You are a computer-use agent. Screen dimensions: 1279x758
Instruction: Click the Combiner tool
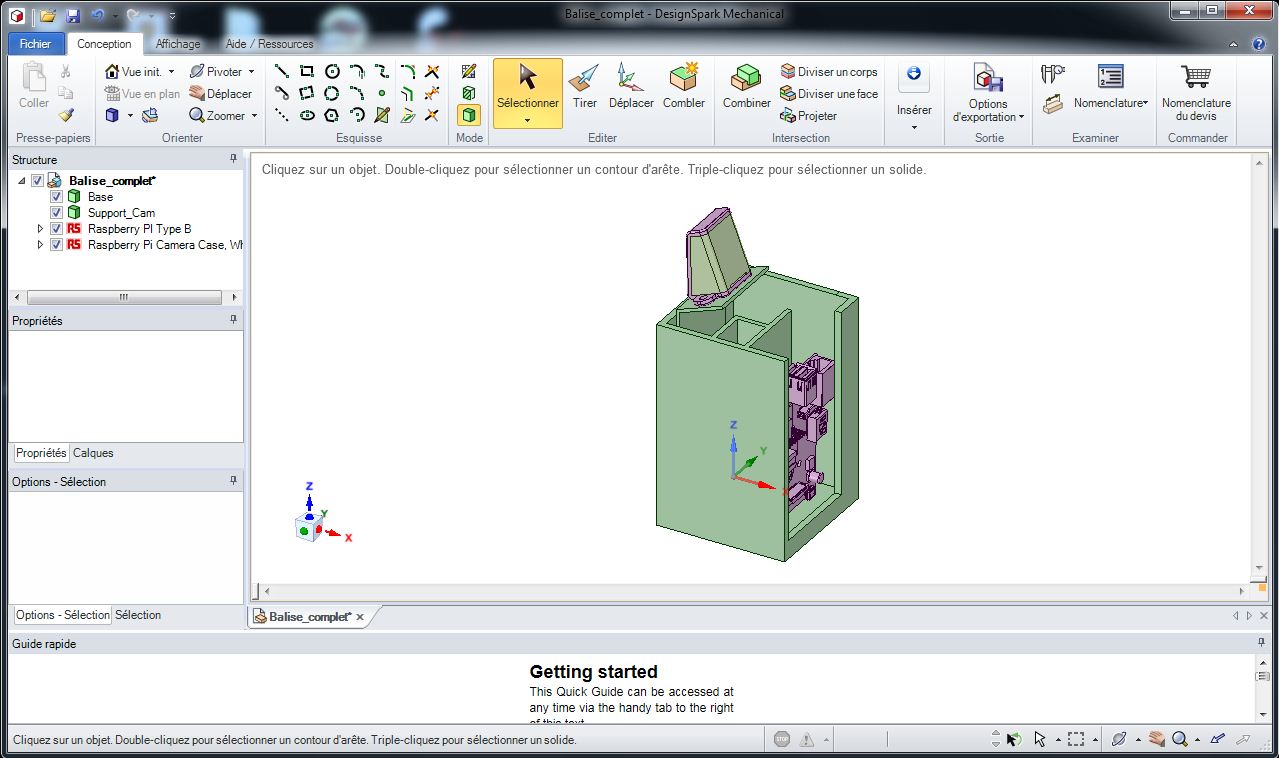point(746,87)
